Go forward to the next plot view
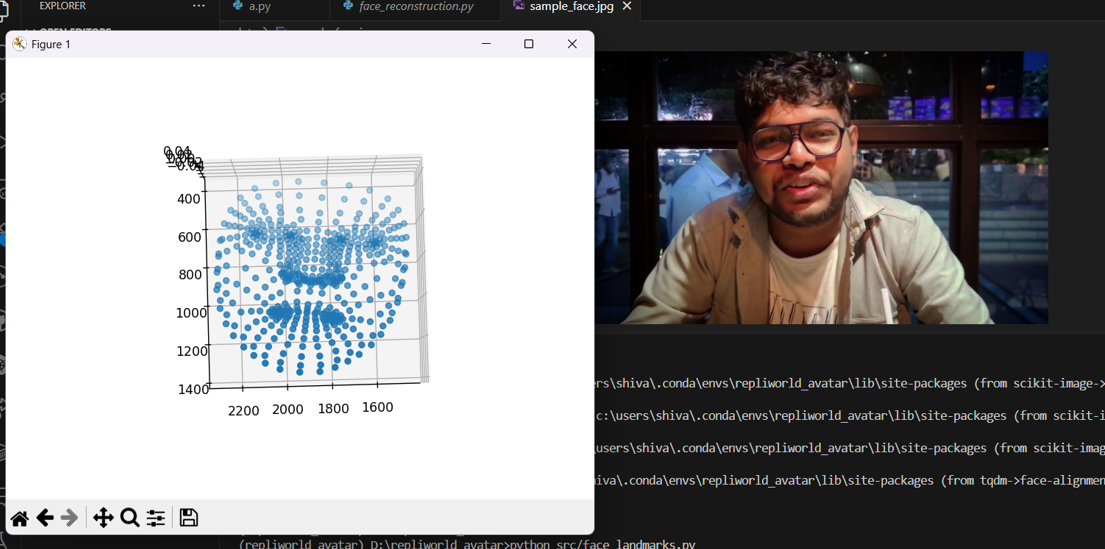The height and width of the screenshot is (549, 1105). (x=70, y=518)
